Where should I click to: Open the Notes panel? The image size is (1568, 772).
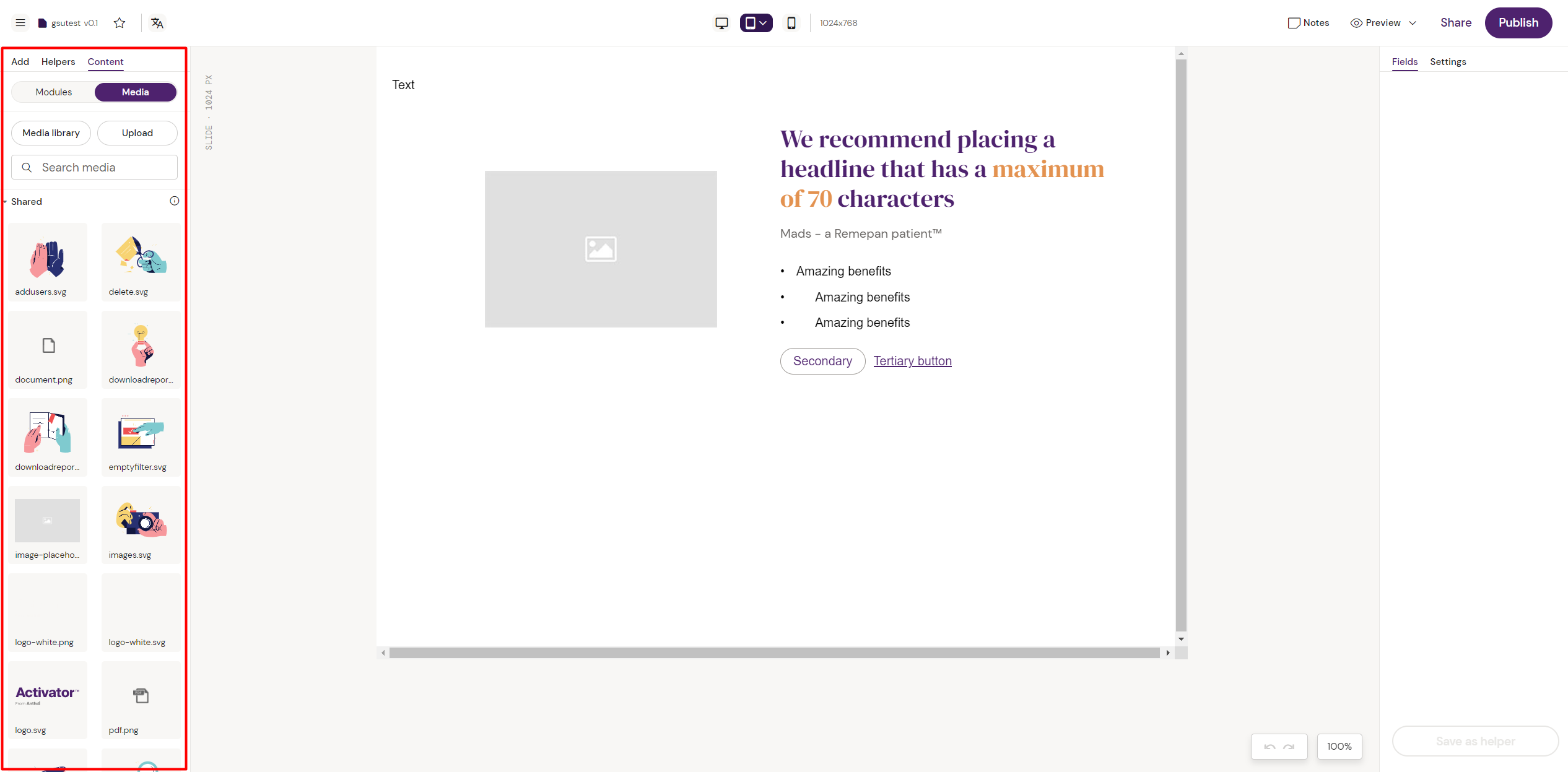point(1309,23)
